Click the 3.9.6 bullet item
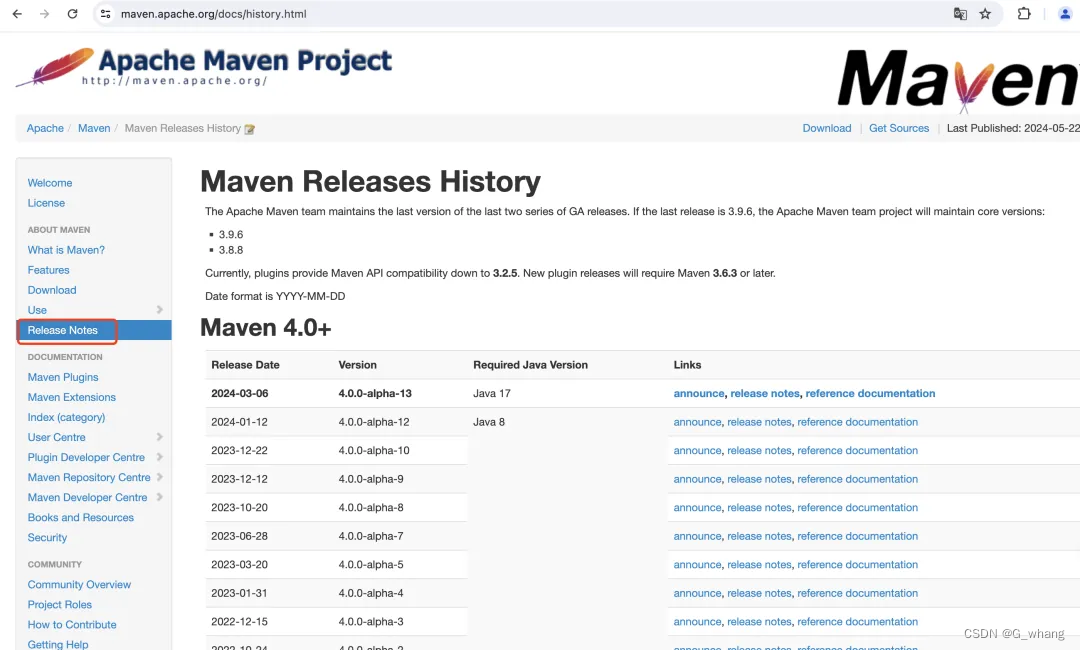The image size is (1080, 650). pos(231,235)
